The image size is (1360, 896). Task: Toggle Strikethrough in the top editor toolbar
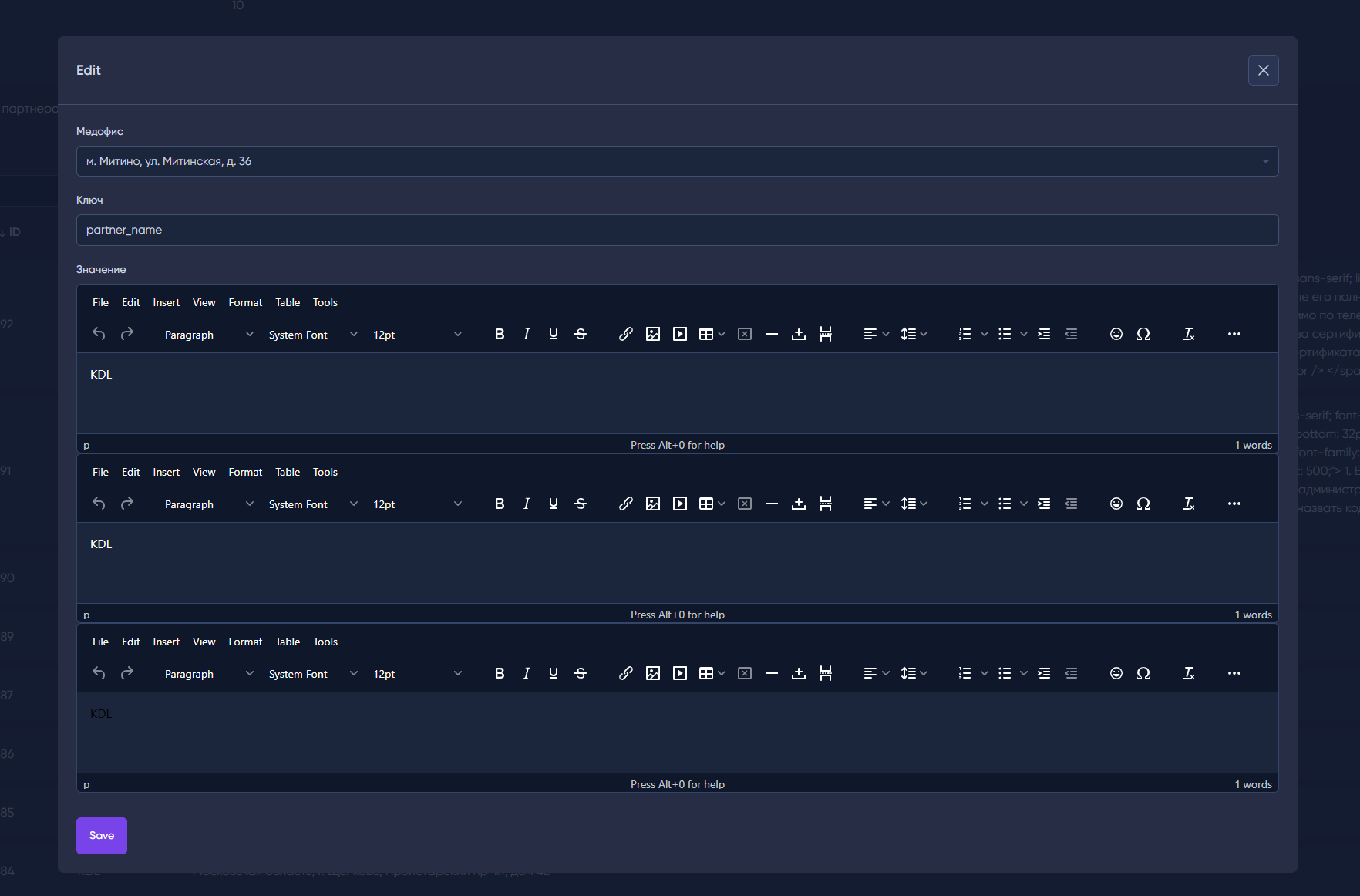[581, 334]
